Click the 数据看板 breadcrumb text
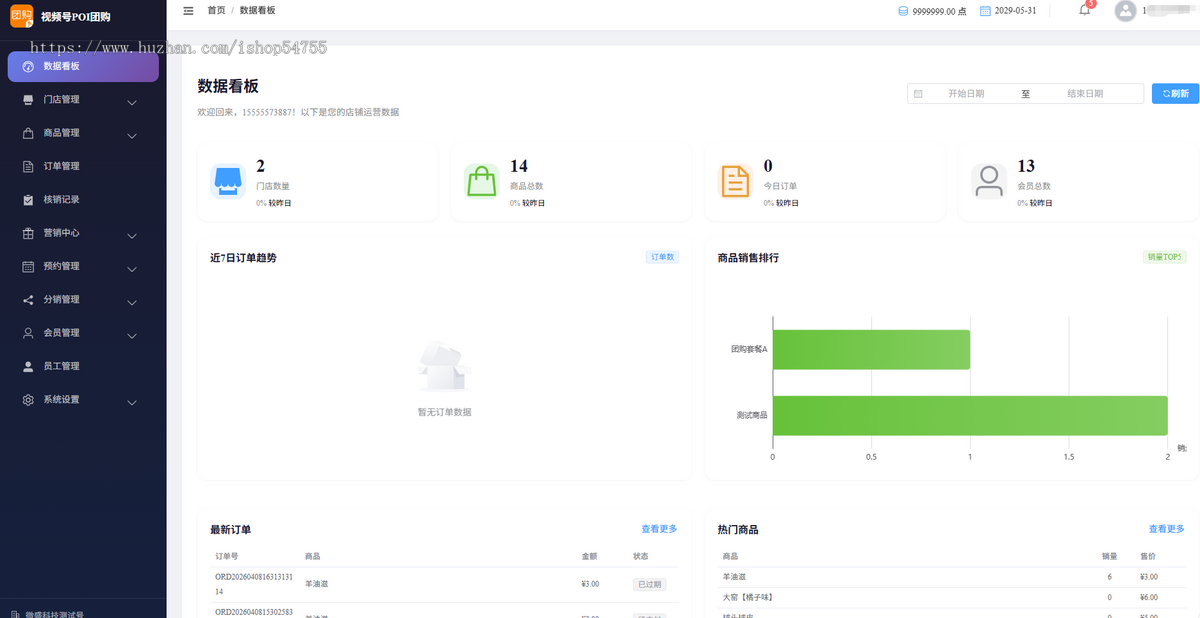Screen dimensions: 1200x618 coord(258,10)
